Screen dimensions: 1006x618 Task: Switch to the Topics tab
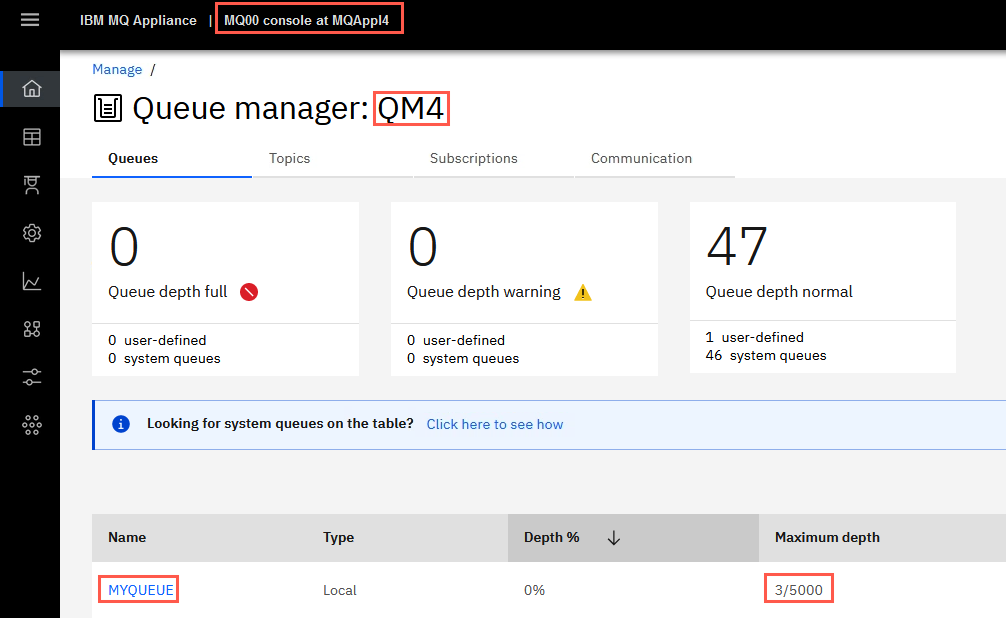click(289, 159)
